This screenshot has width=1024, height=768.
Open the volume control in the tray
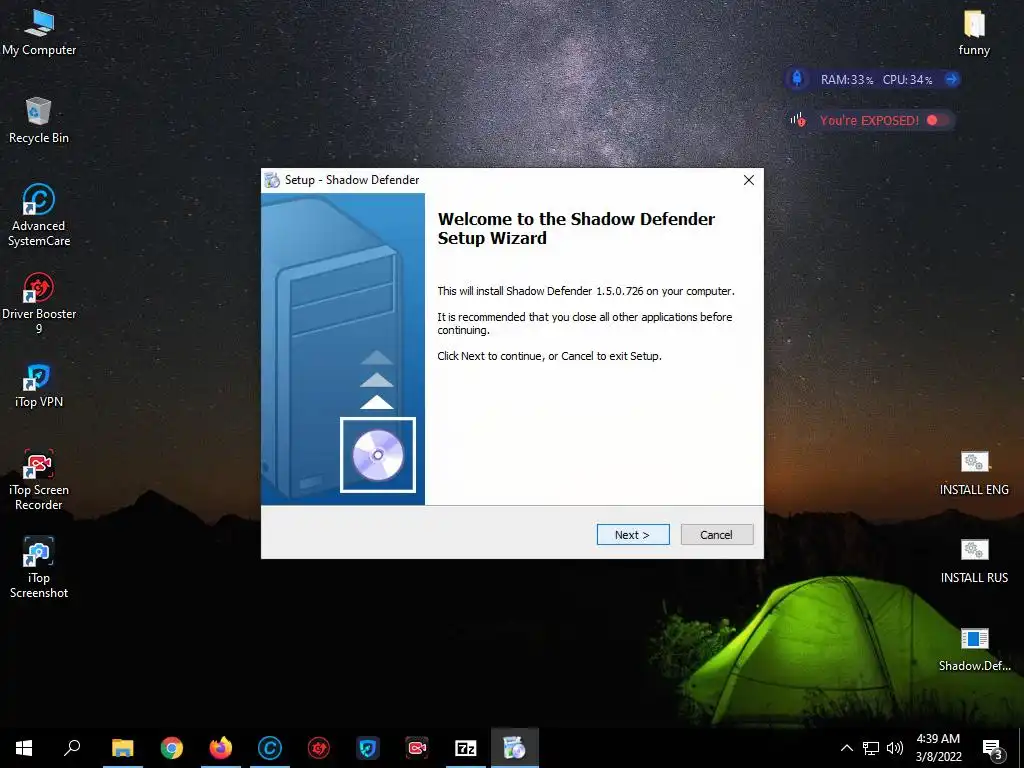pyautogui.click(x=895, y=748)
